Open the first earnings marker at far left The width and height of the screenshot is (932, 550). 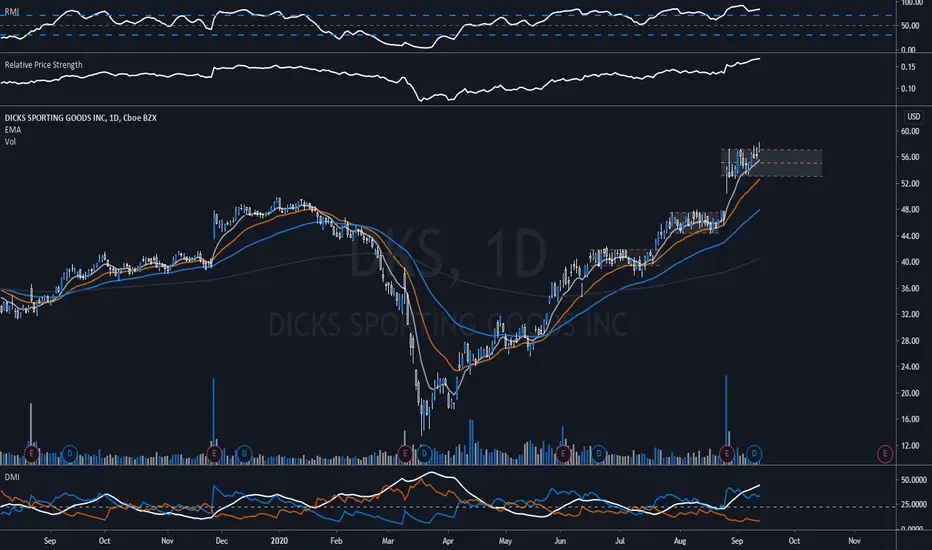pos(32,454)
